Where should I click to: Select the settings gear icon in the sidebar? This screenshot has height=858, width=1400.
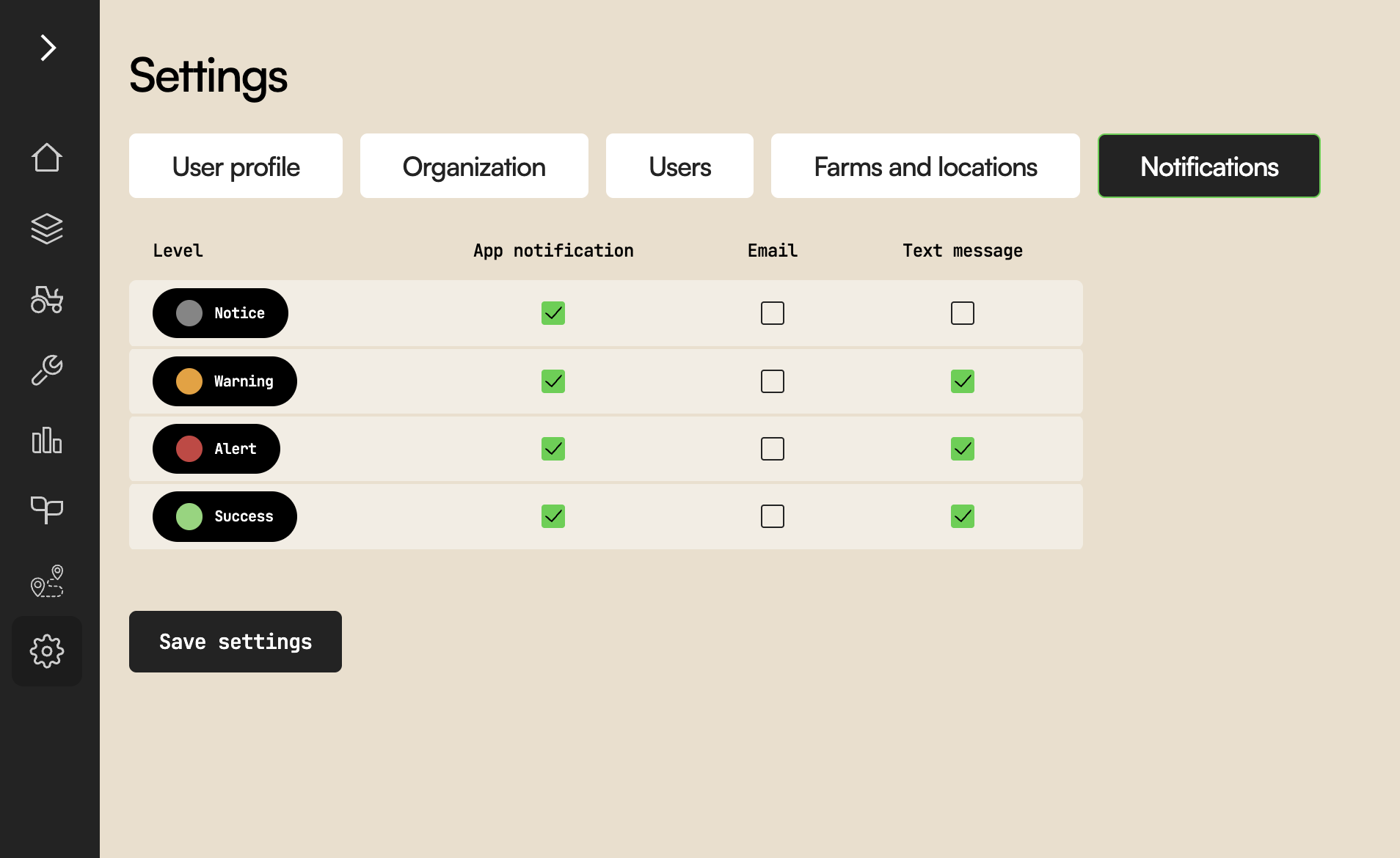tap(47, 651)
